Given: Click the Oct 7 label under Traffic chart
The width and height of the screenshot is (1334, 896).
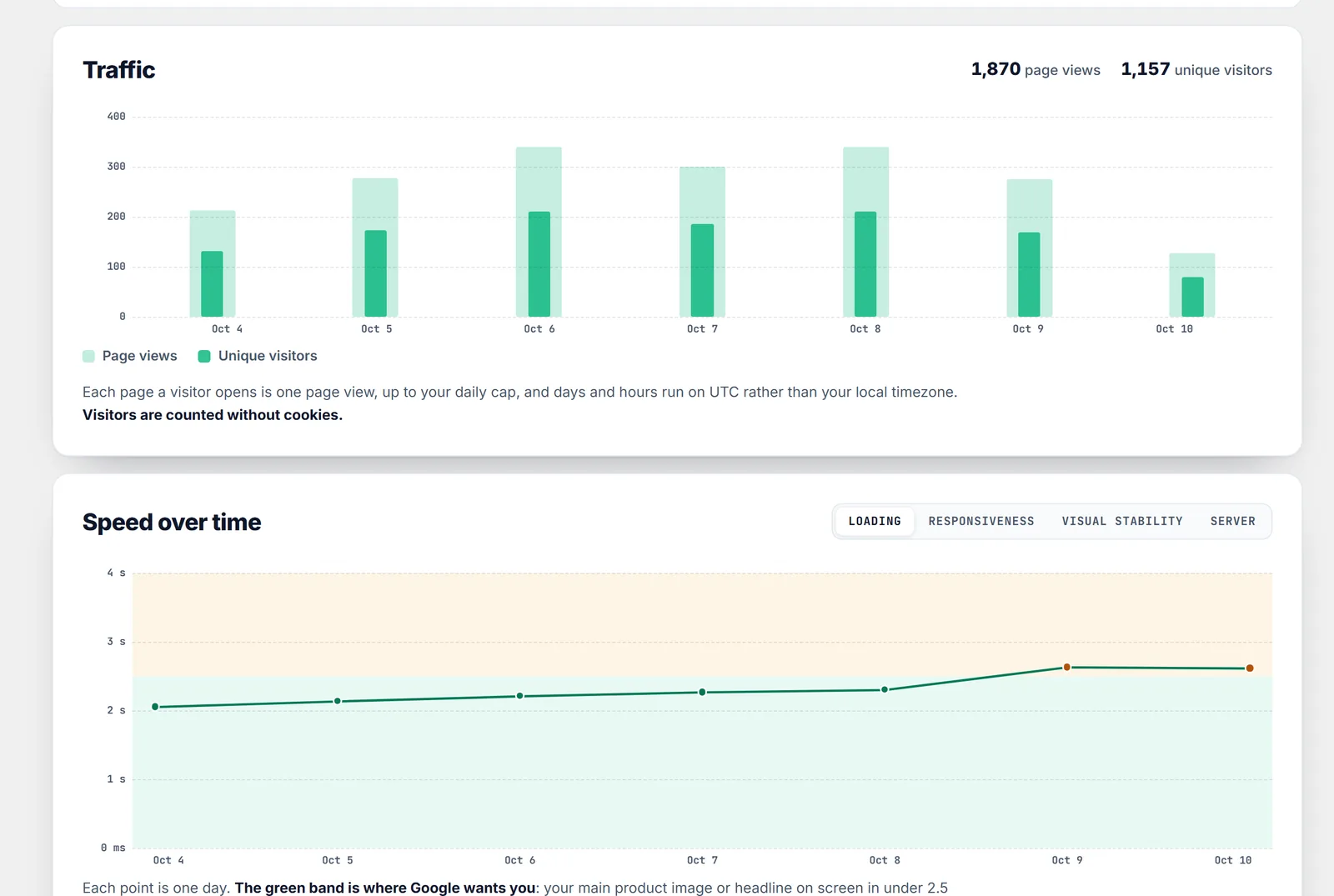Looking at the screenshot, I should [x=702, y=329].
